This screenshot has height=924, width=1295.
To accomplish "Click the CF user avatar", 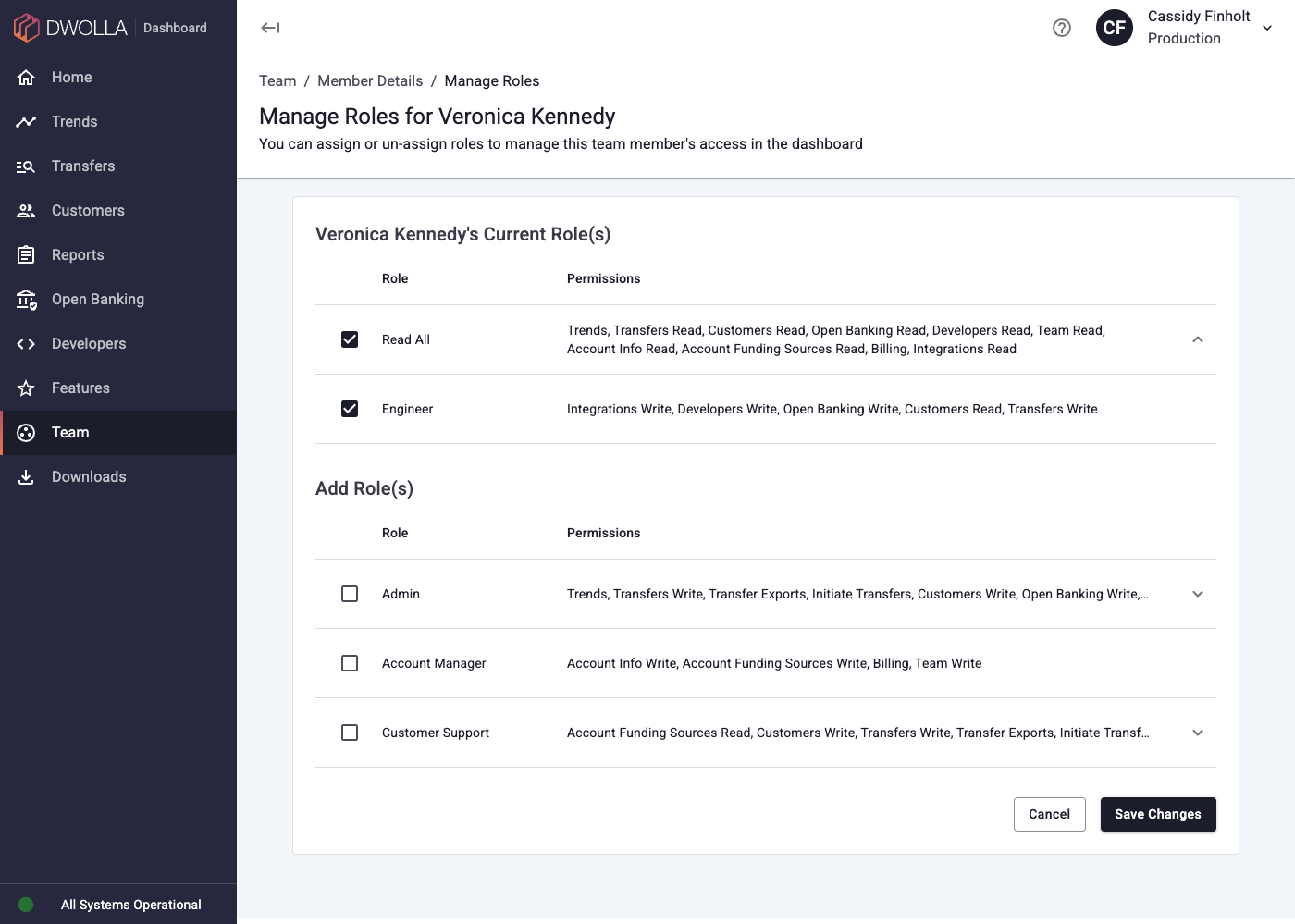I will pos(1115,28).
